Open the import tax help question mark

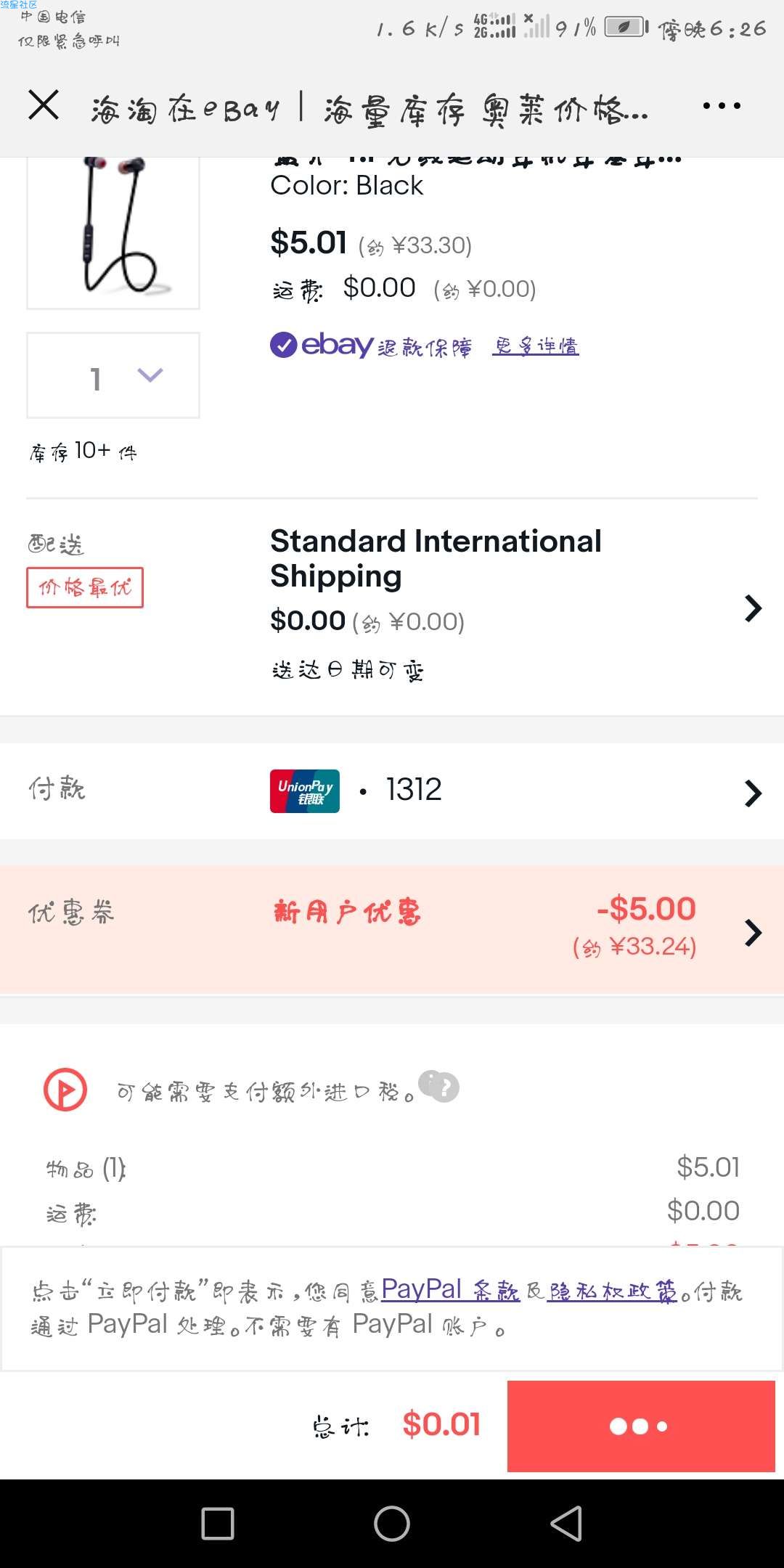(439, 1087)
